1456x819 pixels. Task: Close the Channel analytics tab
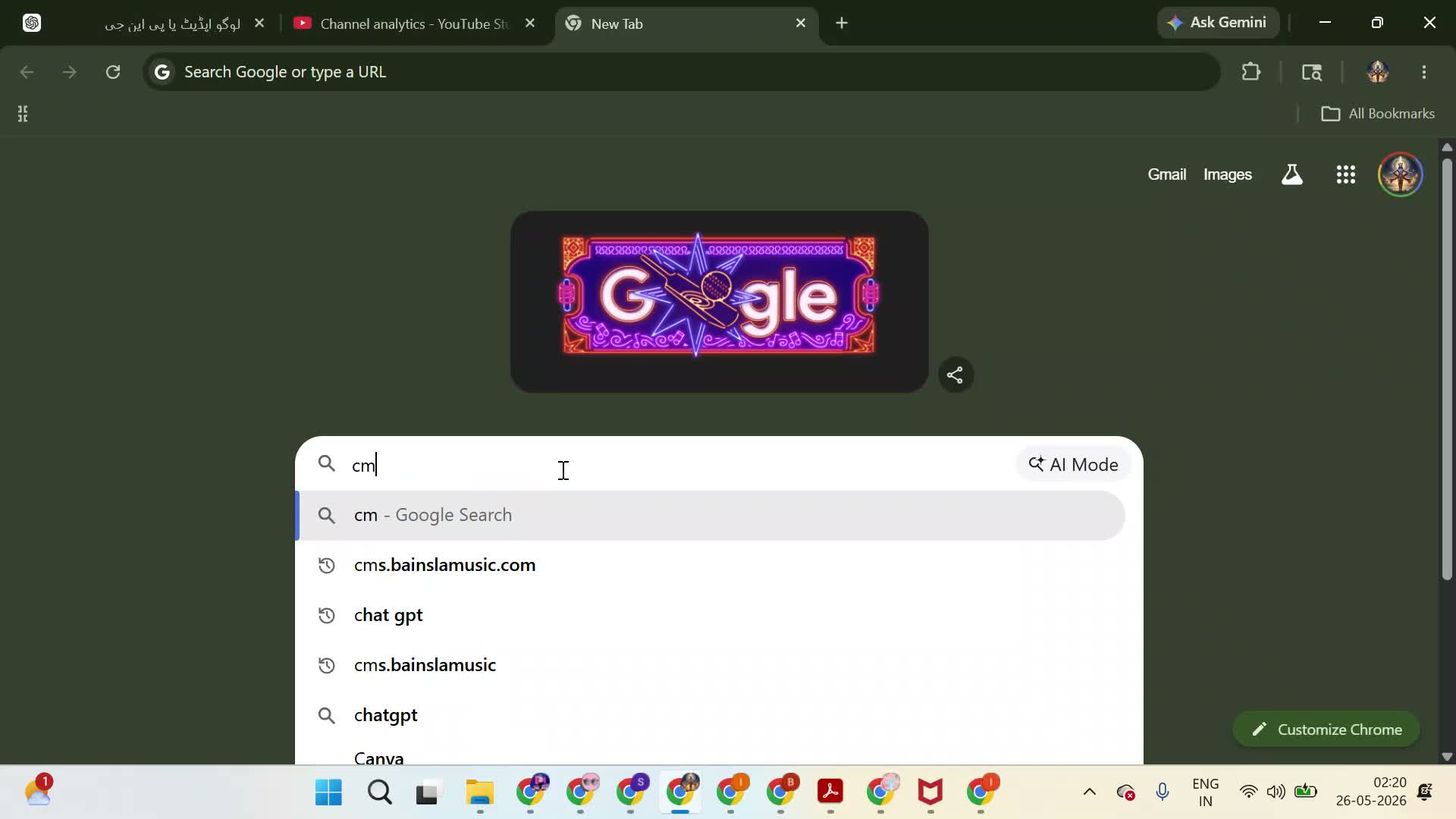pos(530,24)
